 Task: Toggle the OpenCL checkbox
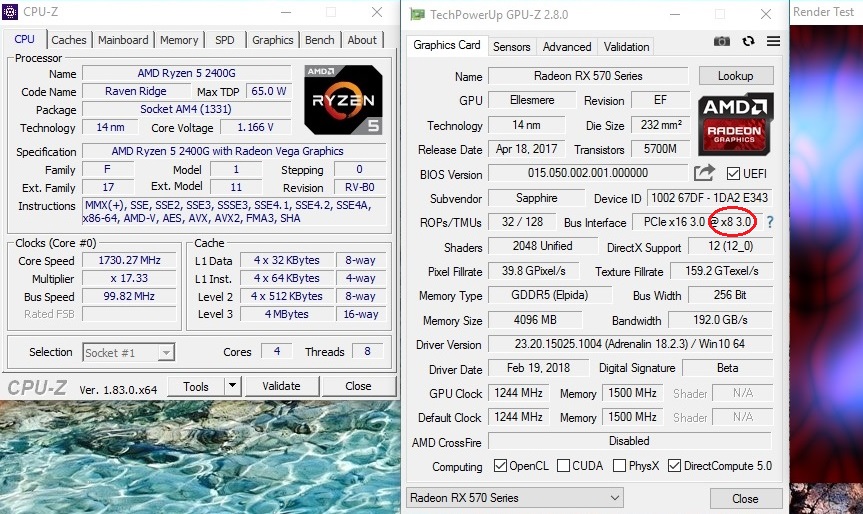coord(500,466)
